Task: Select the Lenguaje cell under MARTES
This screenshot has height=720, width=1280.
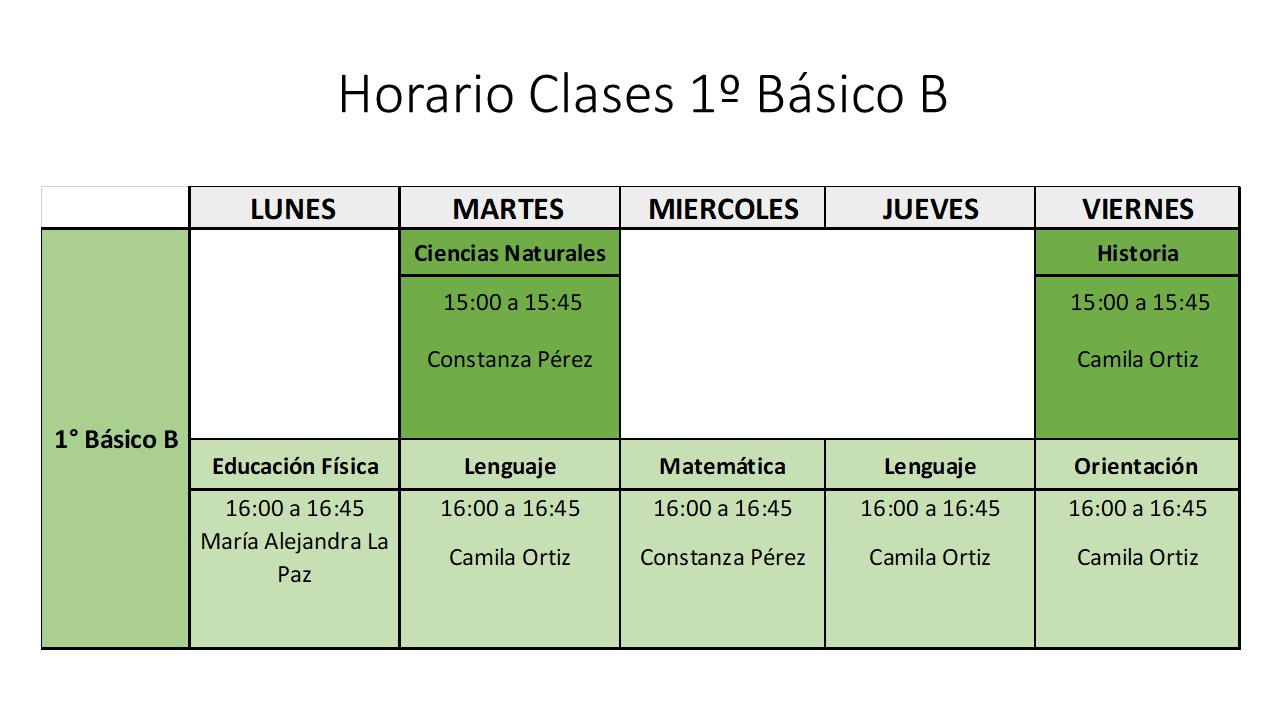Action: [x=509, y=466]
